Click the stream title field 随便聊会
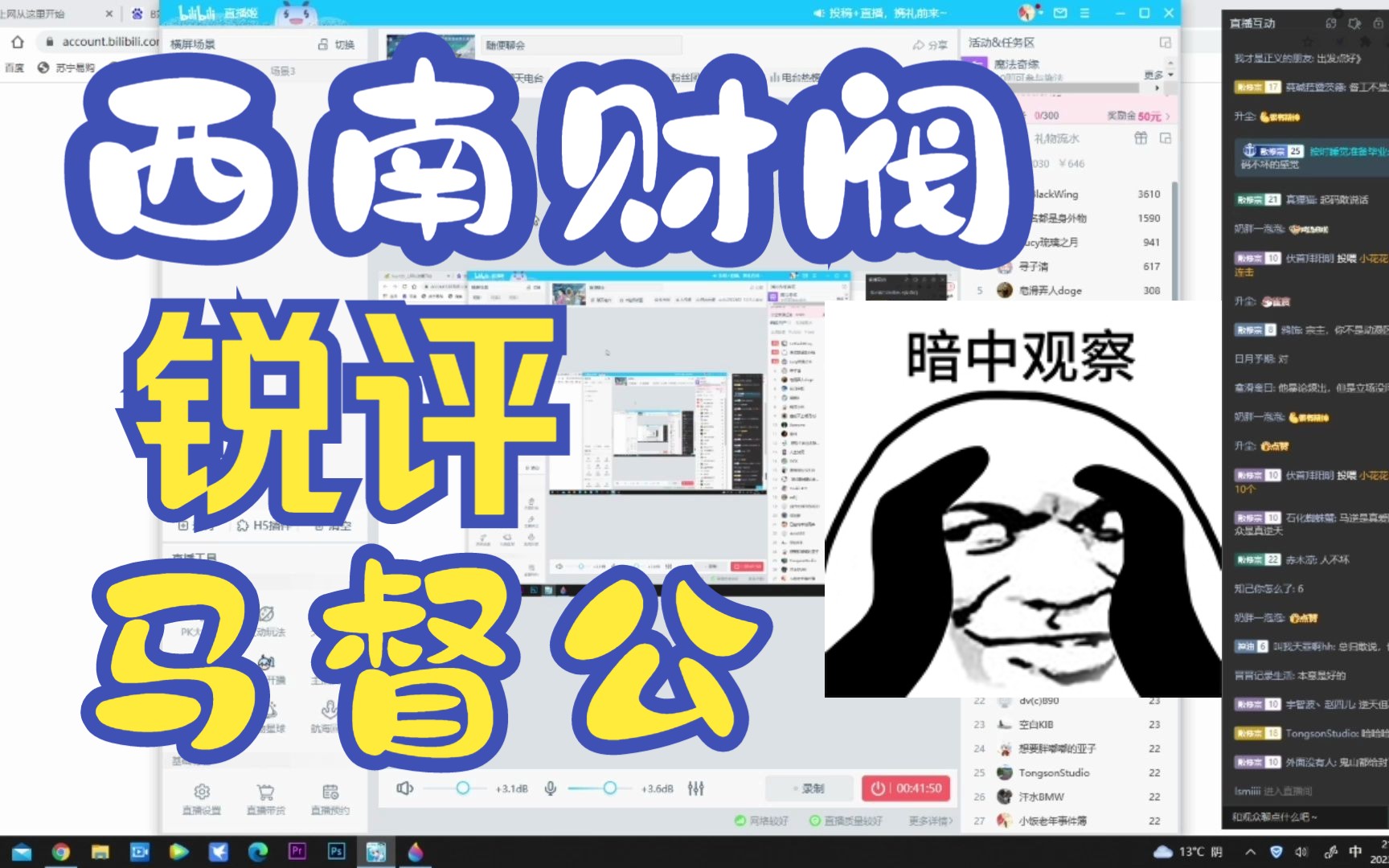Viewport: 1389px width, 868px height. coord(583,45)
